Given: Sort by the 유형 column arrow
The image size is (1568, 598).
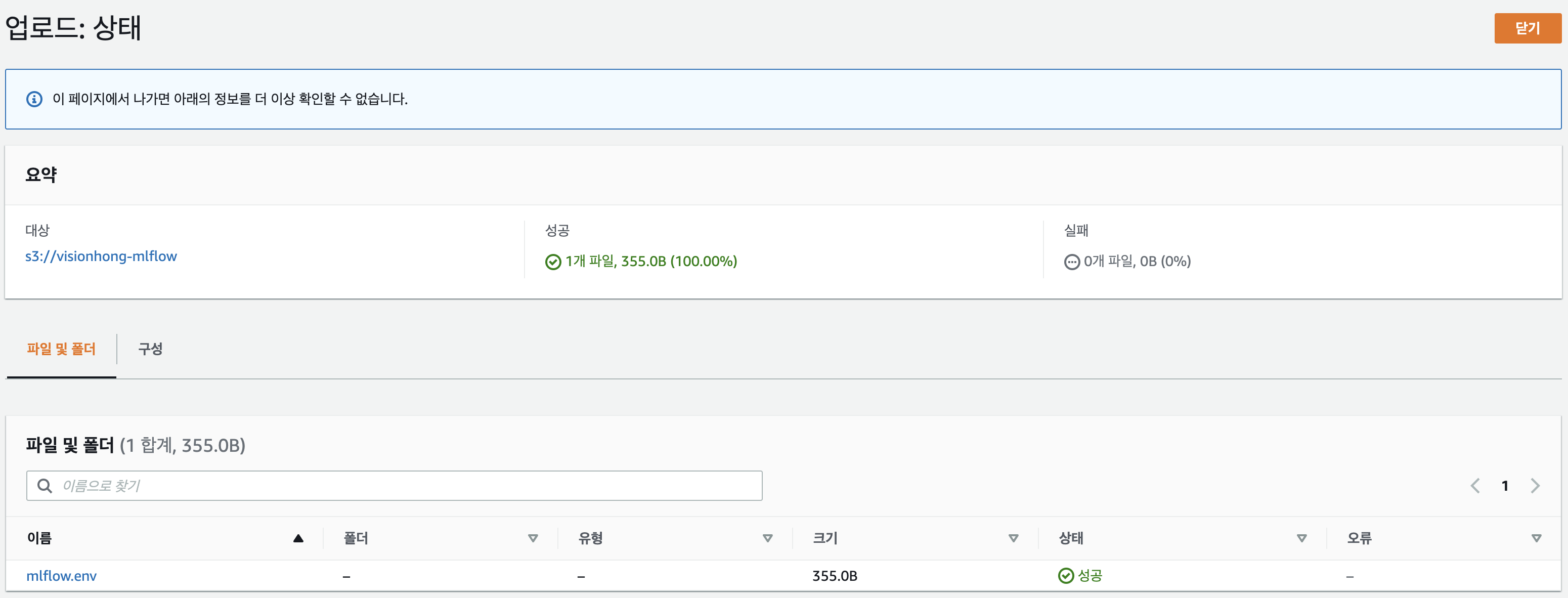Looking at the screenshot, I should [x=768, y=538].
